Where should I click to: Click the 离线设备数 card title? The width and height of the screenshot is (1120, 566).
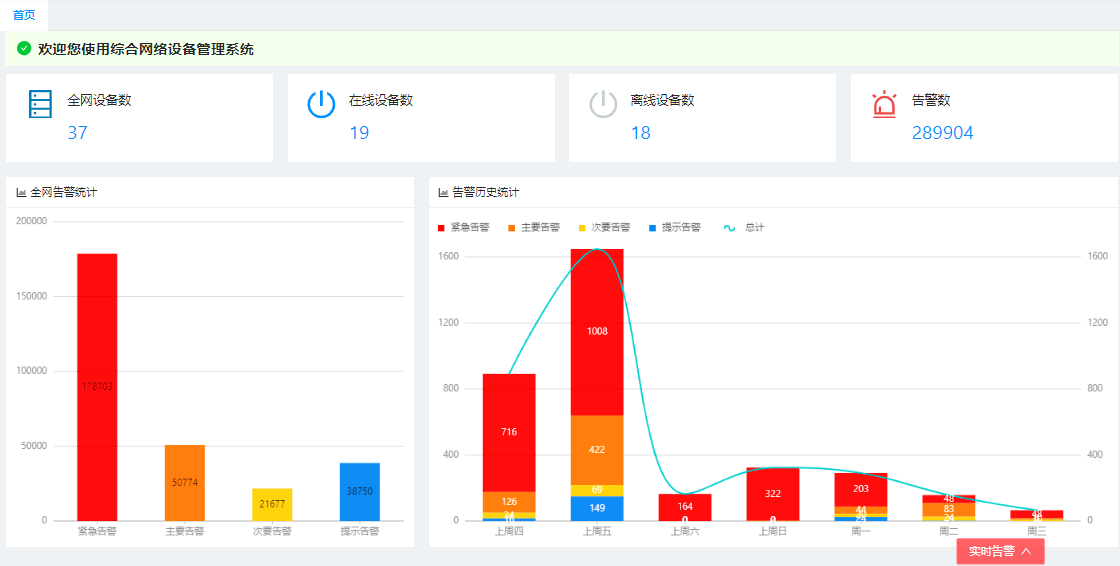[x=662, y=101]
